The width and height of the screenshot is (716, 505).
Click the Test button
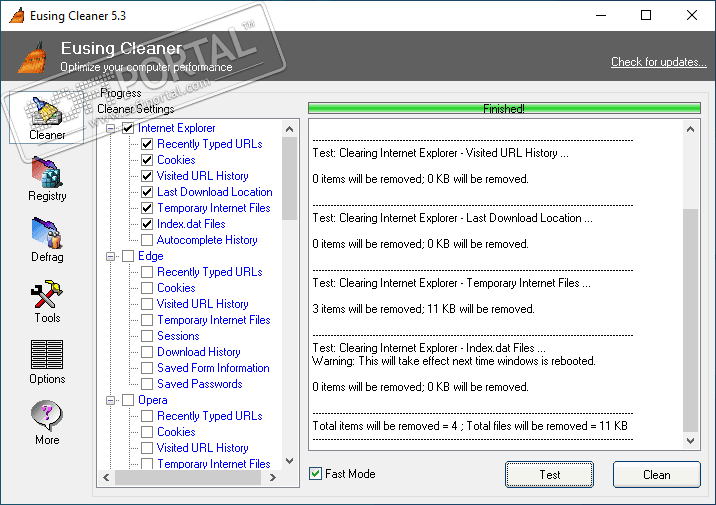(x=549, y=474)
